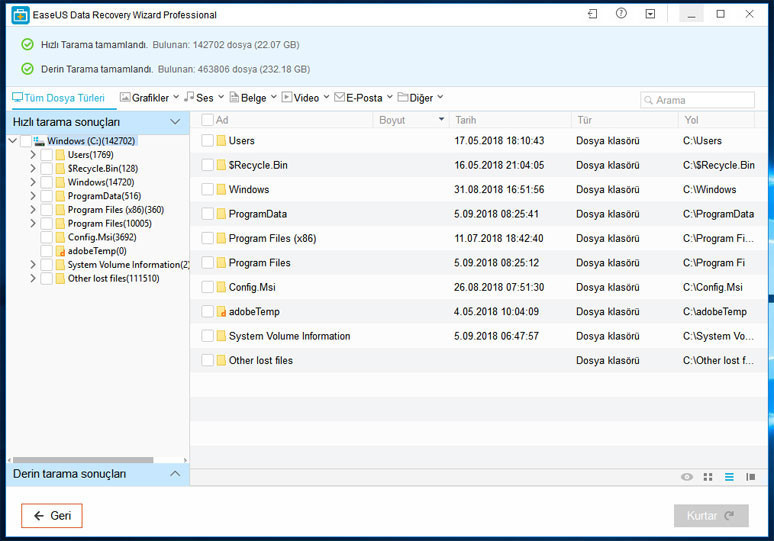The height and width of the screenshot is (541, 774).
Task: Sort by the Yol column header
Action: [717, 120]
